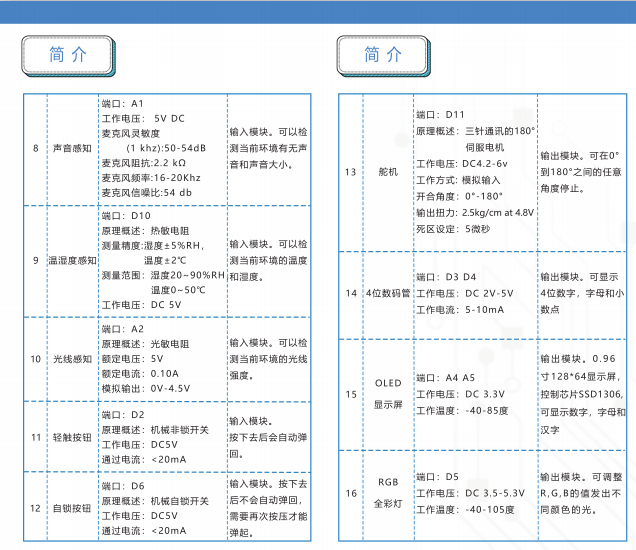This screenshot has height=550, width=636.
Task: Click the right 简介 heading badge
Action: 383,56
